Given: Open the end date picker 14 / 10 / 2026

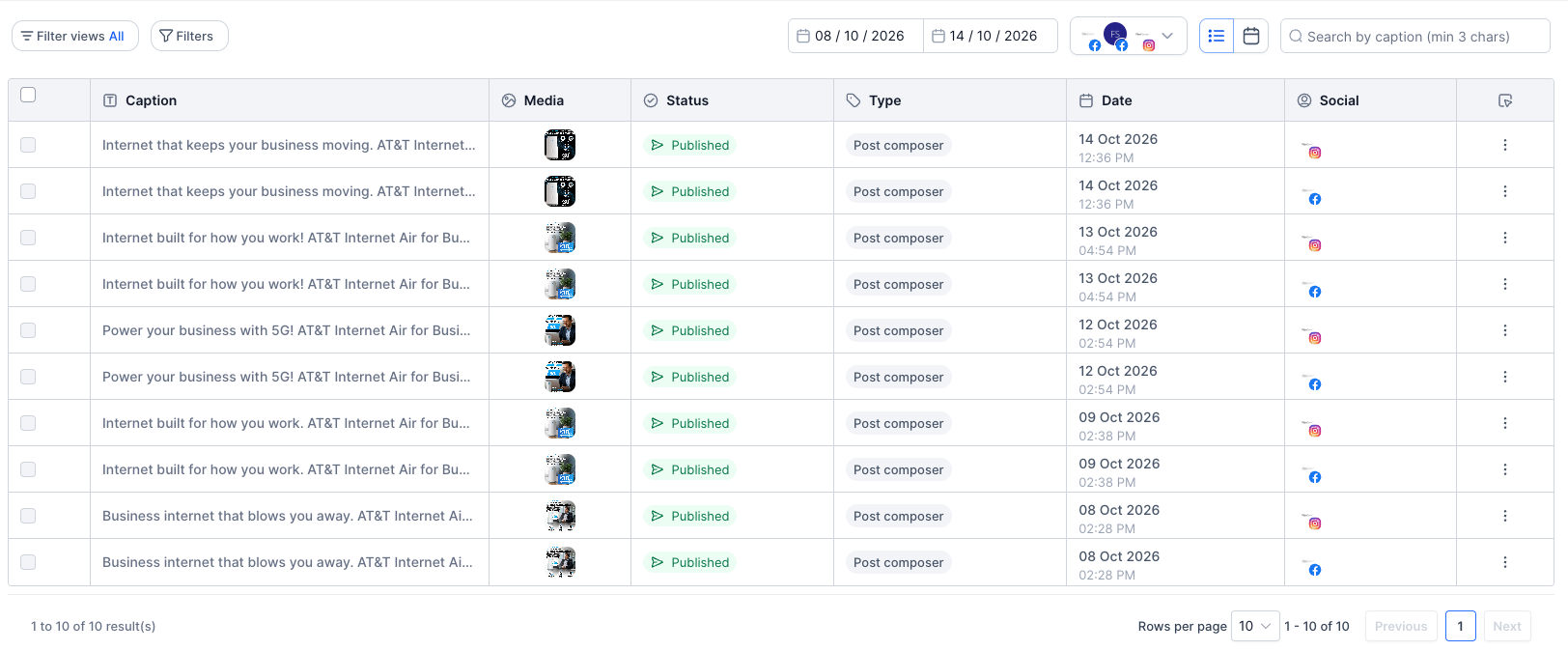Looking at the screenshot, I should click(991, 36).
